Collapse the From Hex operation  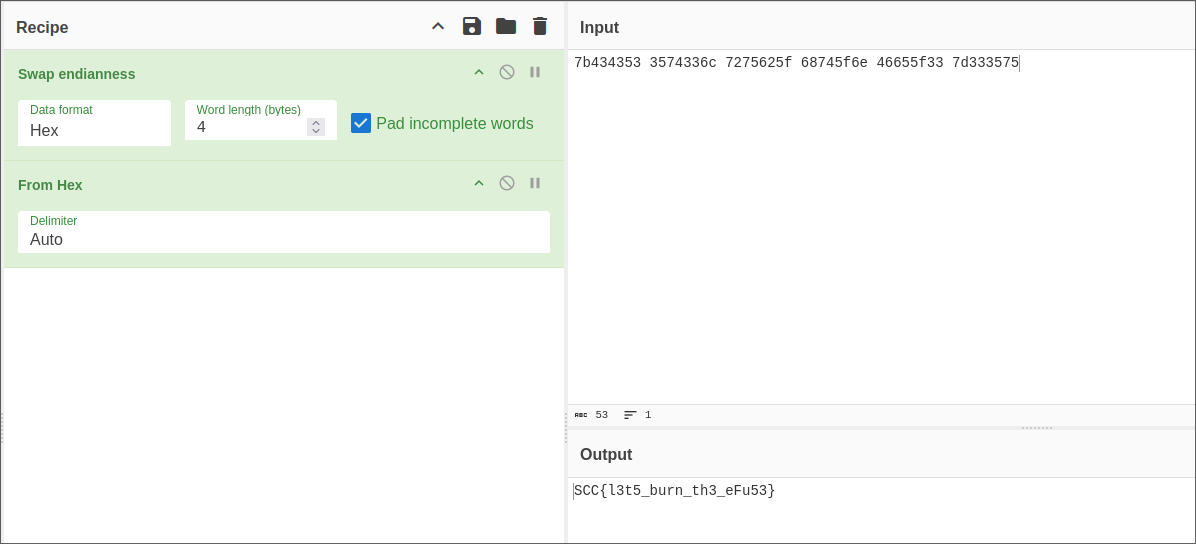click(x=479, y=183)
